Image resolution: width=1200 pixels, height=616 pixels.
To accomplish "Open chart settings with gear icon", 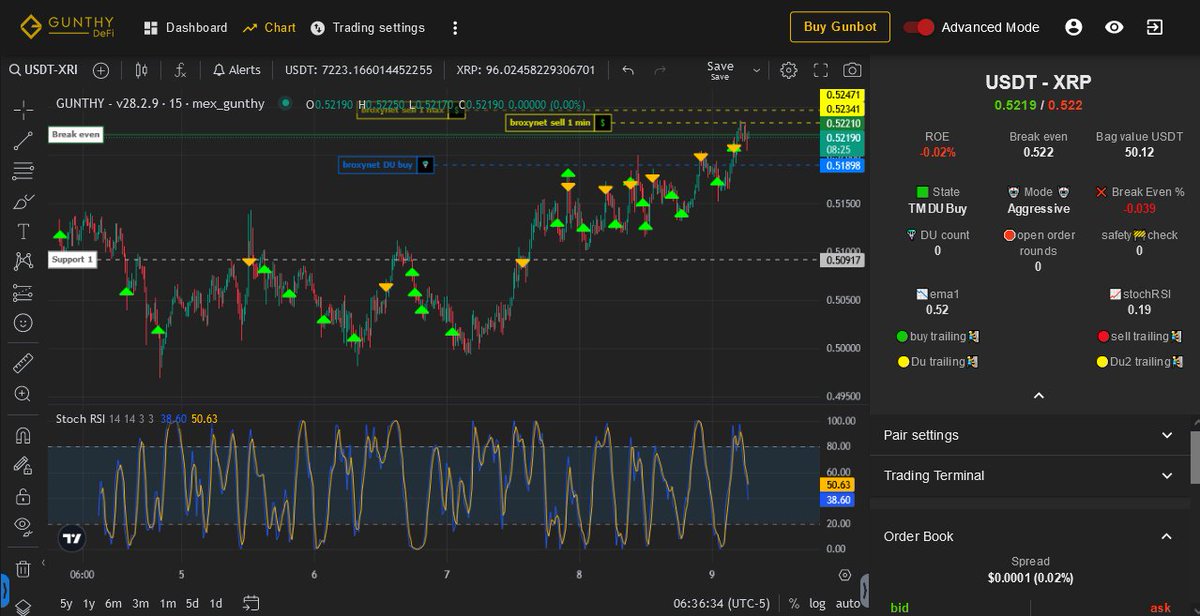I will (788, 70).
